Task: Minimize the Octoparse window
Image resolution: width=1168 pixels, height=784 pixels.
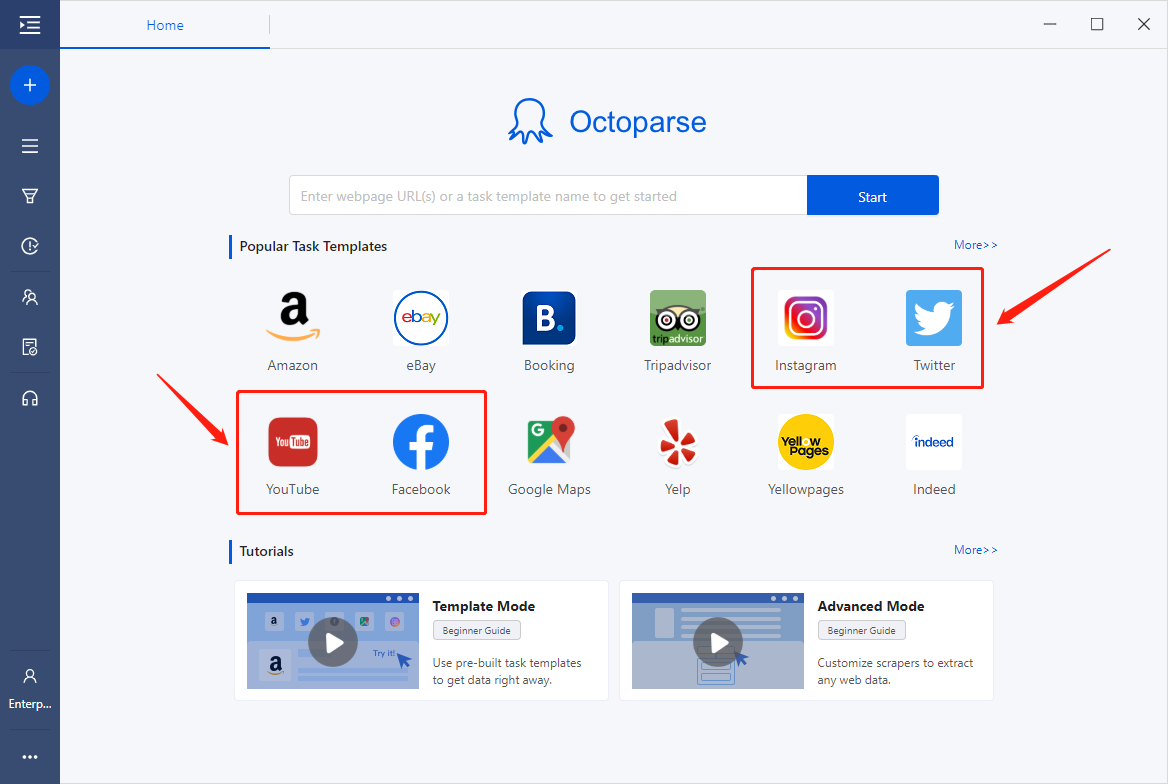Action: 1050,25
